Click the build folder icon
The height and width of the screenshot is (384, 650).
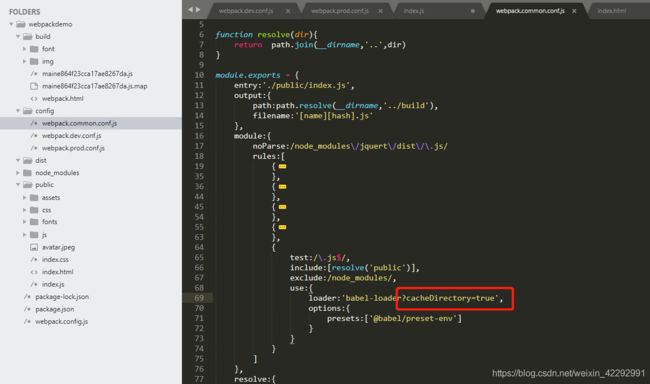point(27,36)
